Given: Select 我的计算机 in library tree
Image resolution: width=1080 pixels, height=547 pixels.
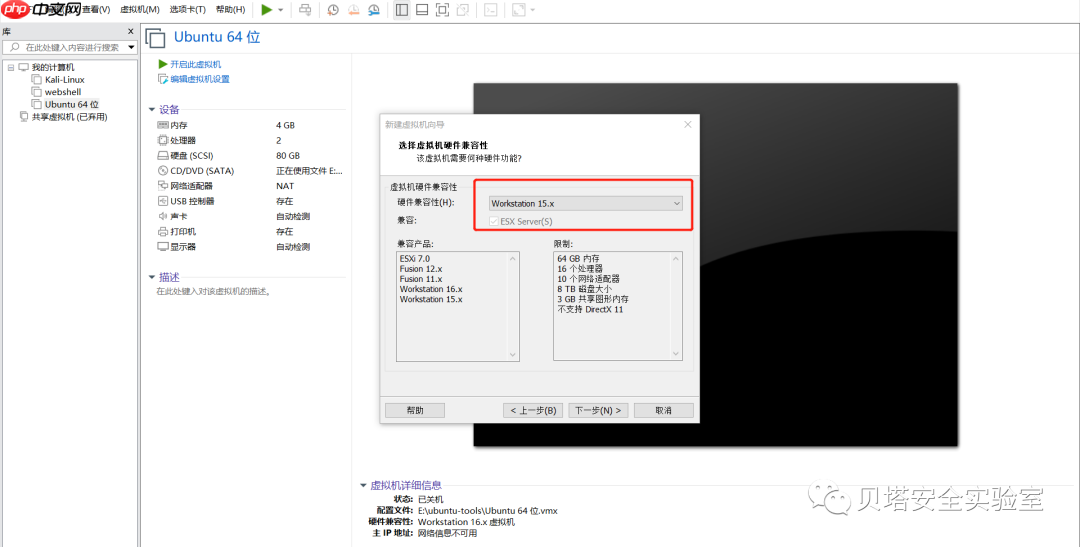Looking at the screenshot, I should [x=53, y=68].
